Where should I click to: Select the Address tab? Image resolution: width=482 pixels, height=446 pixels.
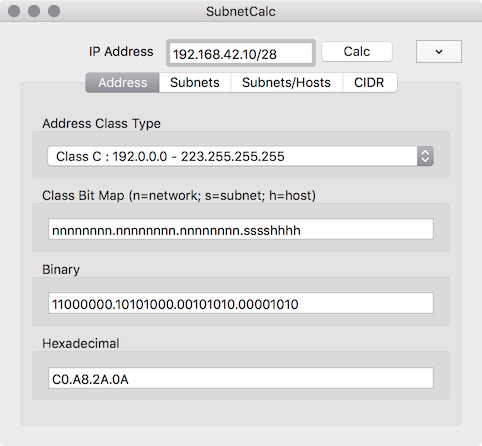pyautogui.click(x=123, y=82)
